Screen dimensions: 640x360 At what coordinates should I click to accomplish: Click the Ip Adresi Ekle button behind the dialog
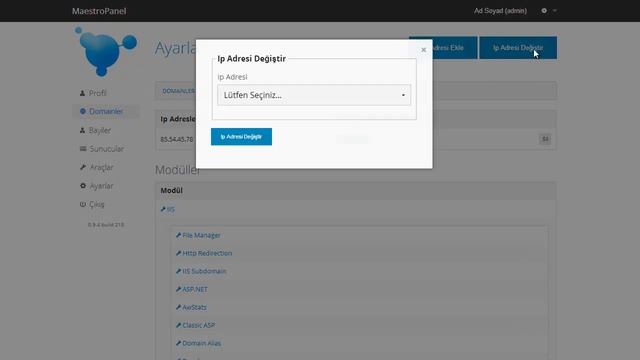pos(455,48)
